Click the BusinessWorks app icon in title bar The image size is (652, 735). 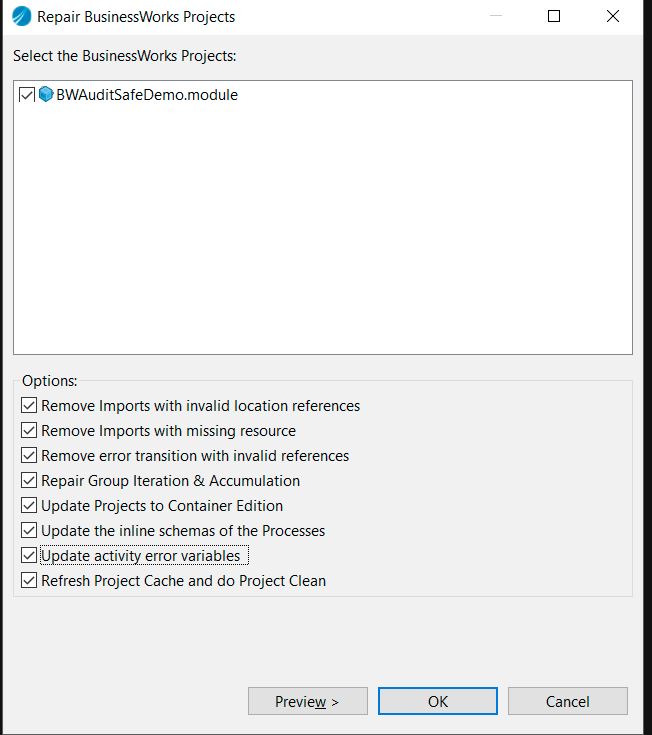(21, 16)
